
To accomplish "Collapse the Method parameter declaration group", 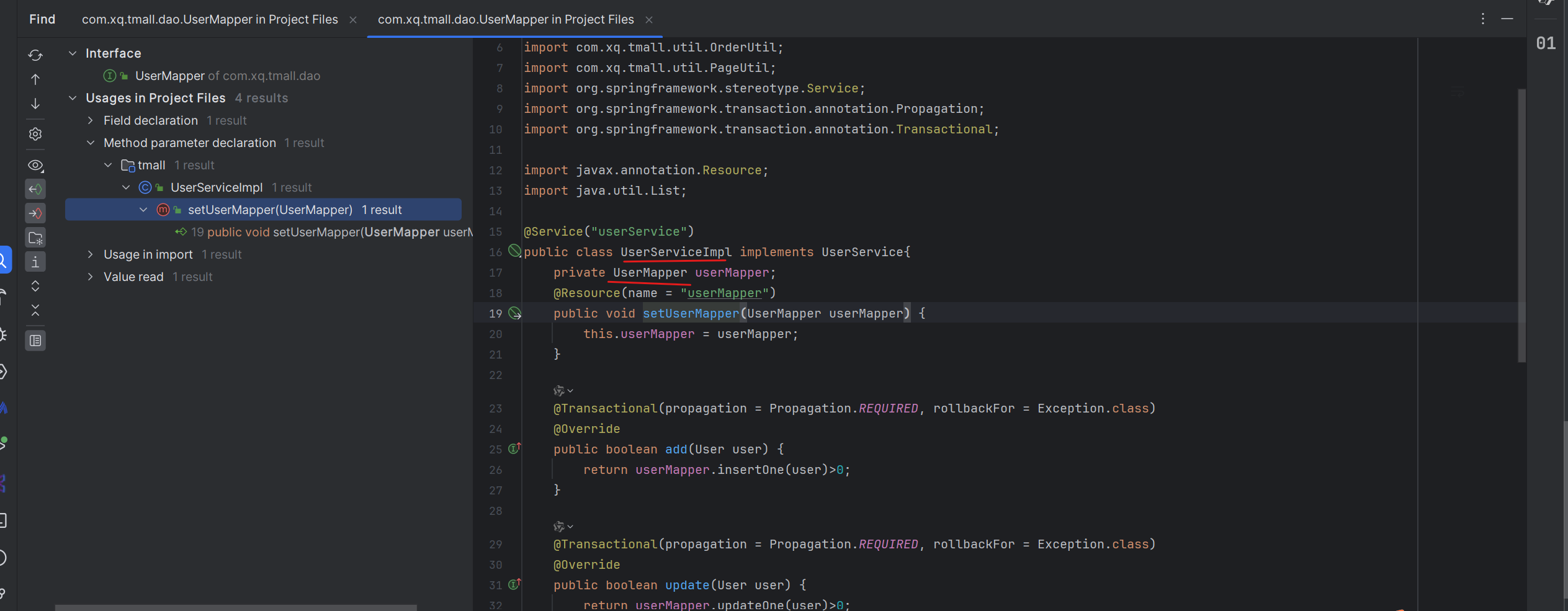I will [91, 143].
